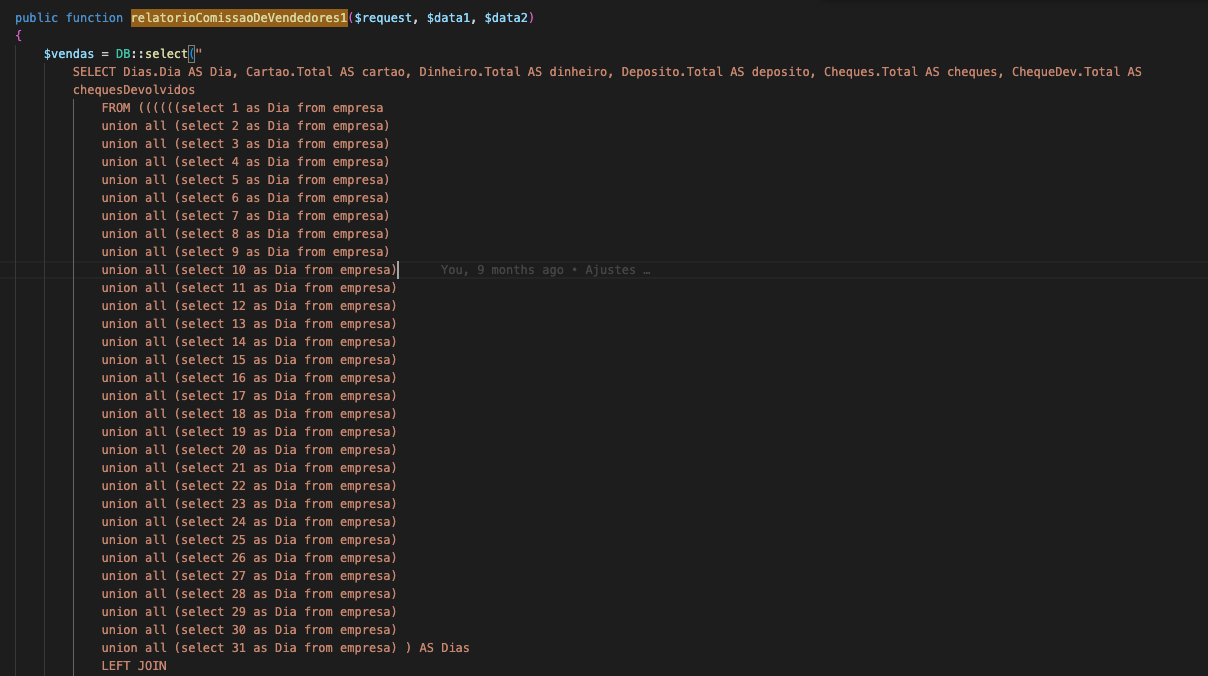Click the highlighted relatorioComissaoDeVendedores1 function name

238,18
